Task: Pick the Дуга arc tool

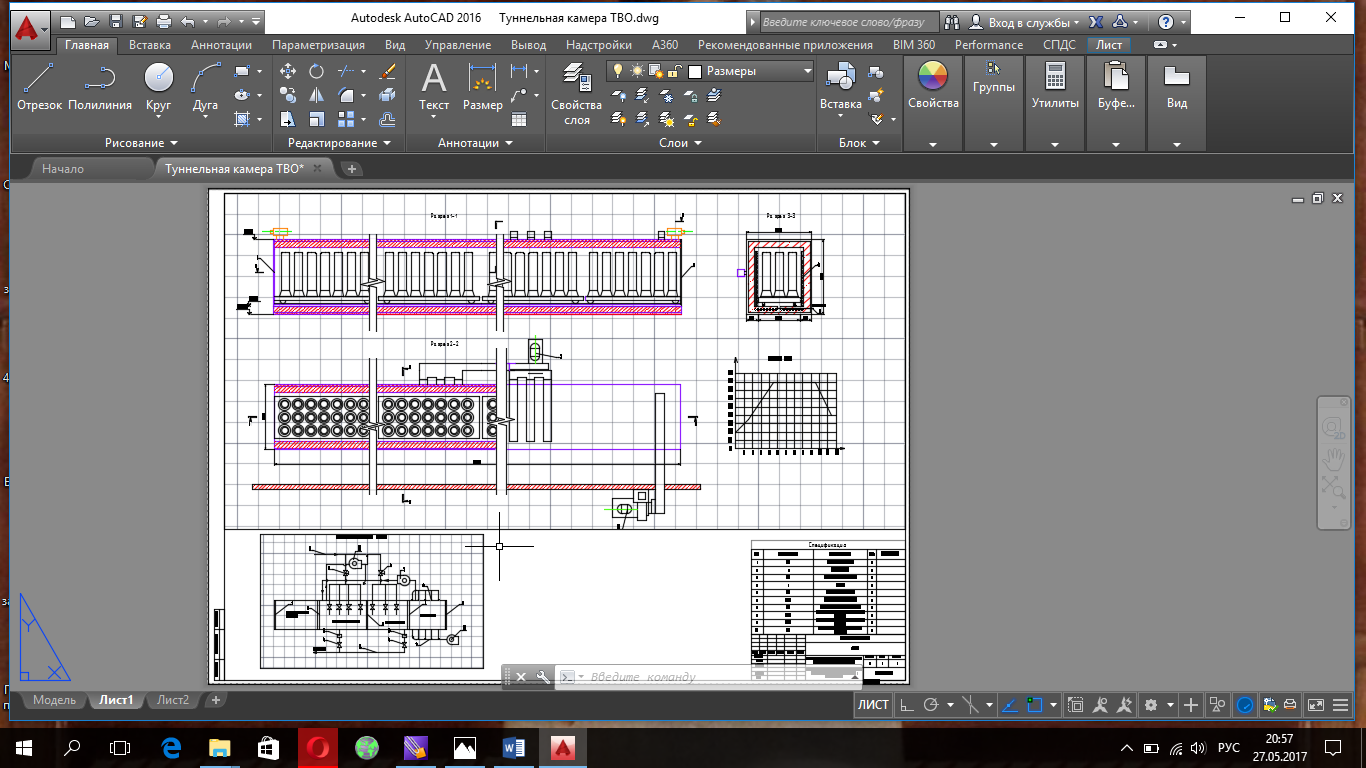Action: click(205, 87)
